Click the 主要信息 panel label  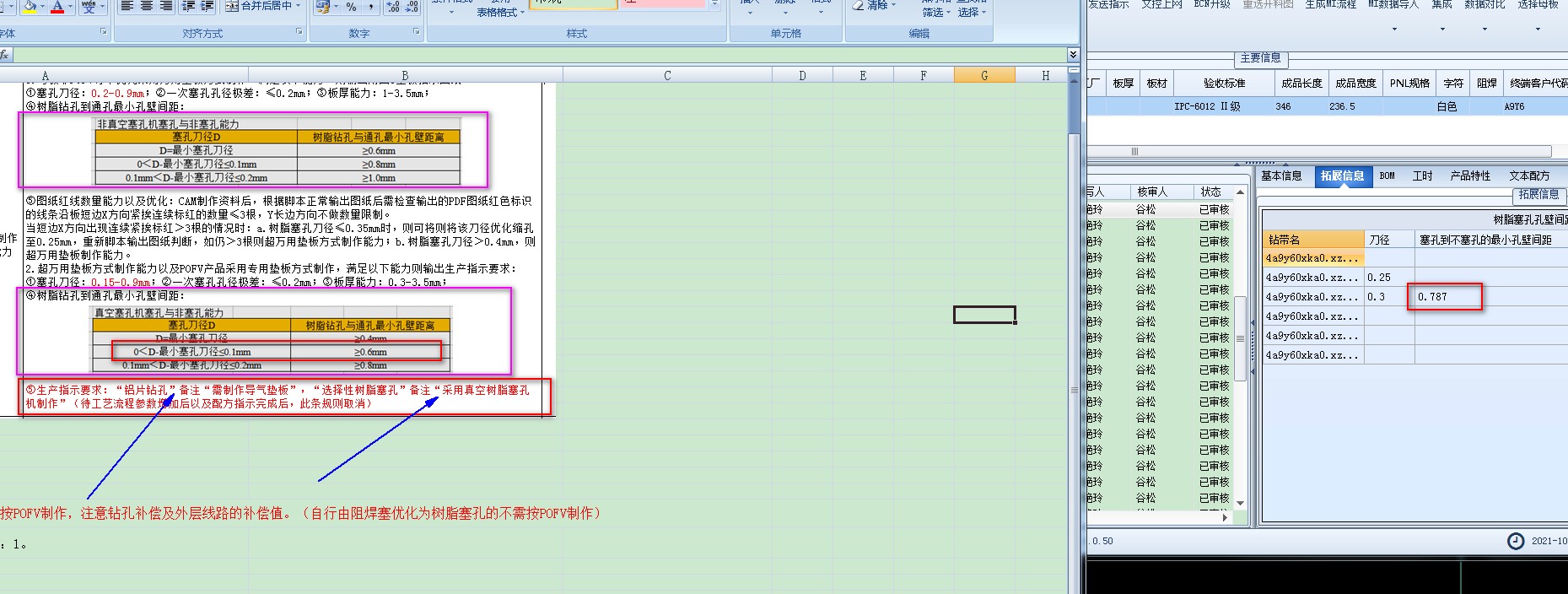[x=1260, y=58]
